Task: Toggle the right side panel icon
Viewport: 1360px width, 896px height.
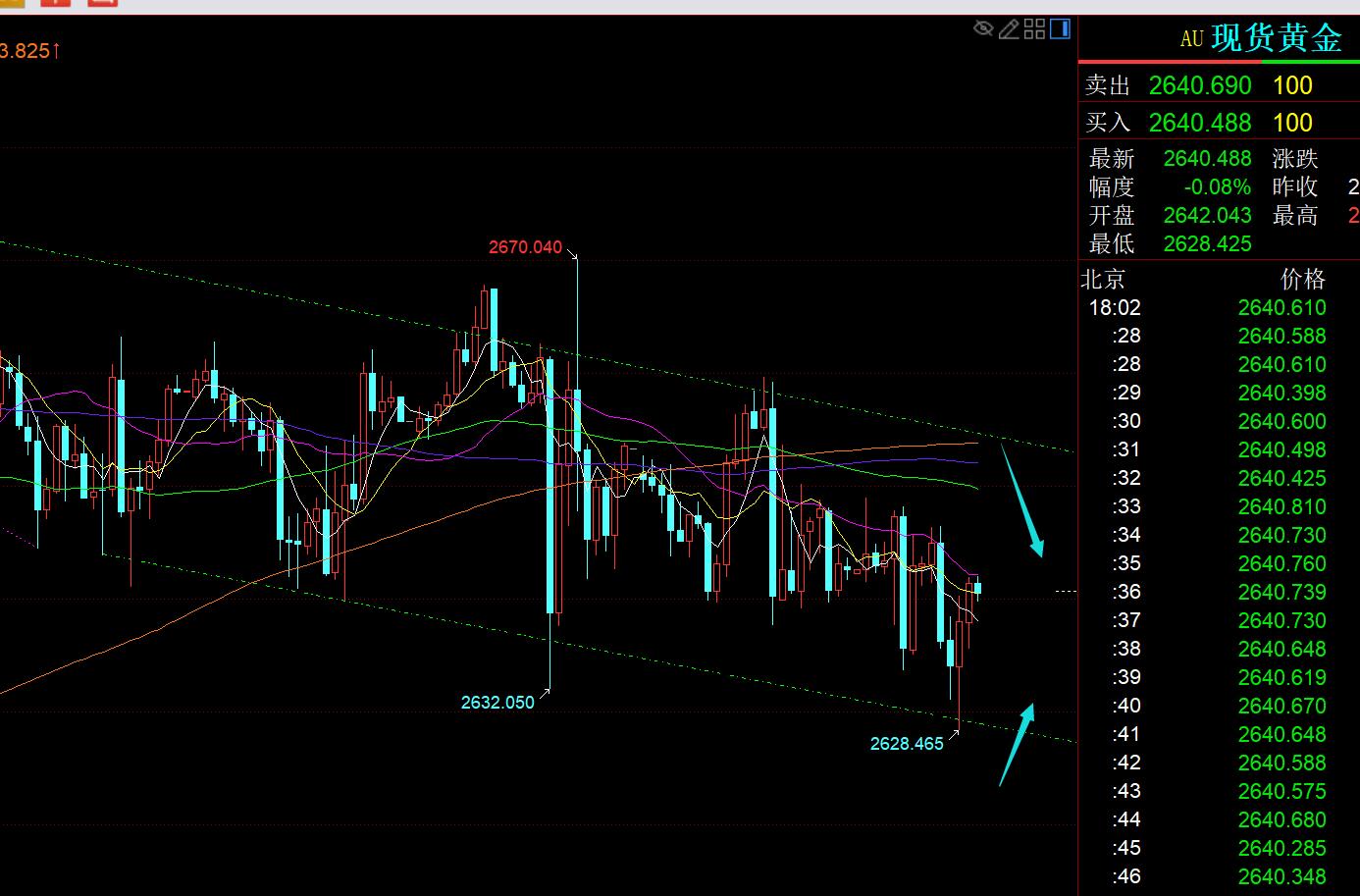Action: click(1060, 28)
